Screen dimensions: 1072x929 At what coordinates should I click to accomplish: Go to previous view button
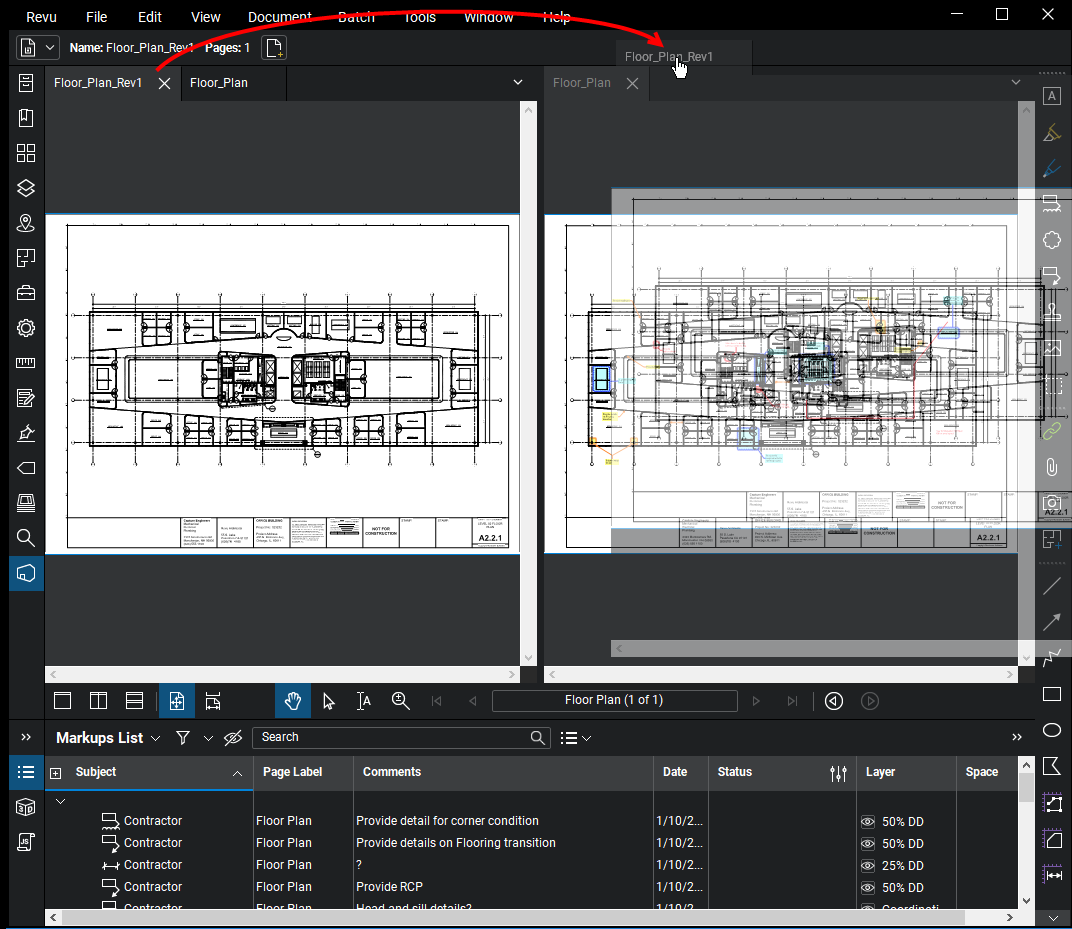833,701
